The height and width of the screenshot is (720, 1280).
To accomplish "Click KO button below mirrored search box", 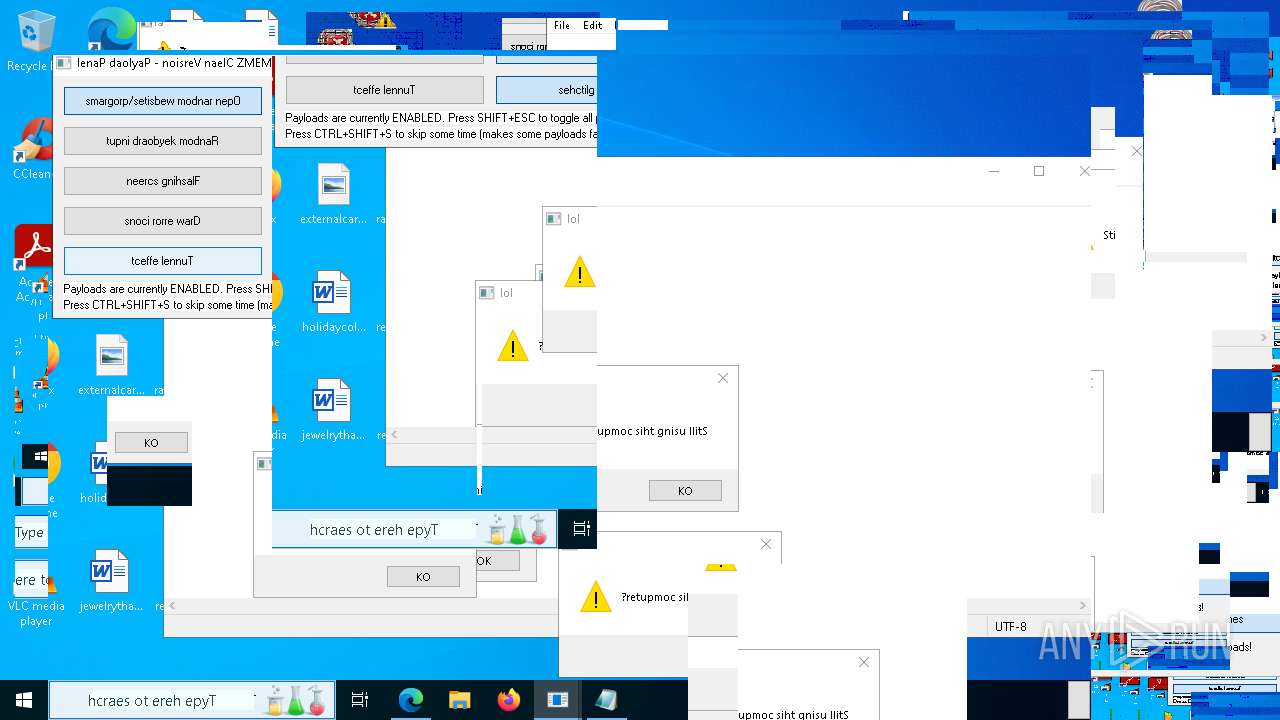I will [423, 576].
